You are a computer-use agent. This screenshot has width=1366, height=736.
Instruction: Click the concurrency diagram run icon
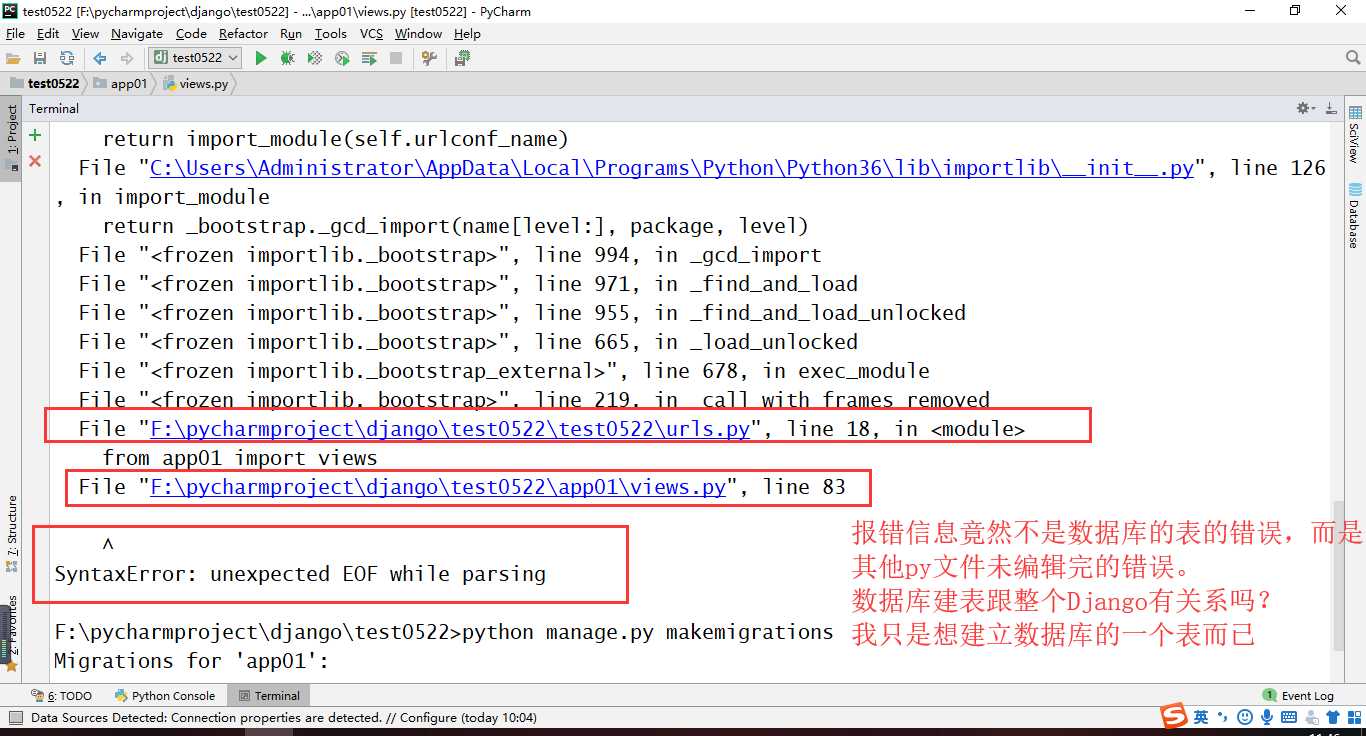[369, 58]
